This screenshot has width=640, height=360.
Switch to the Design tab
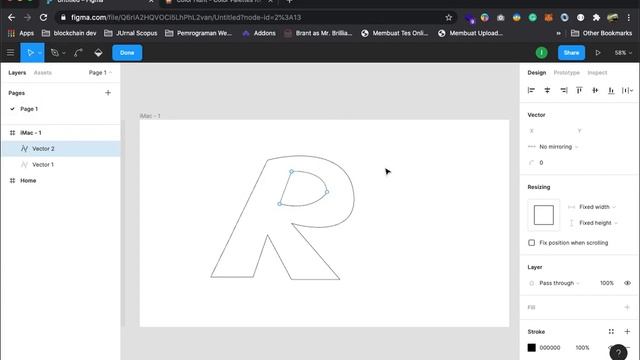536,73
